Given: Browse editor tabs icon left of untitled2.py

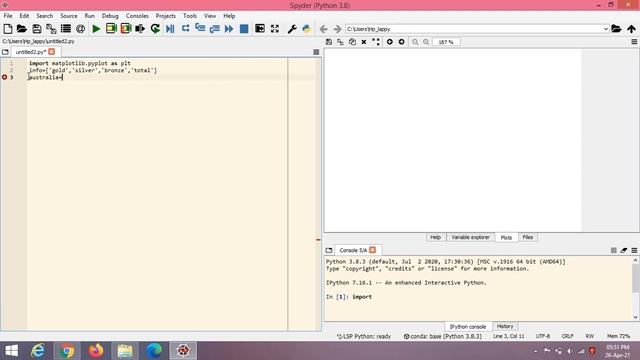Looking at the screenshot, I should coord(5,52).
